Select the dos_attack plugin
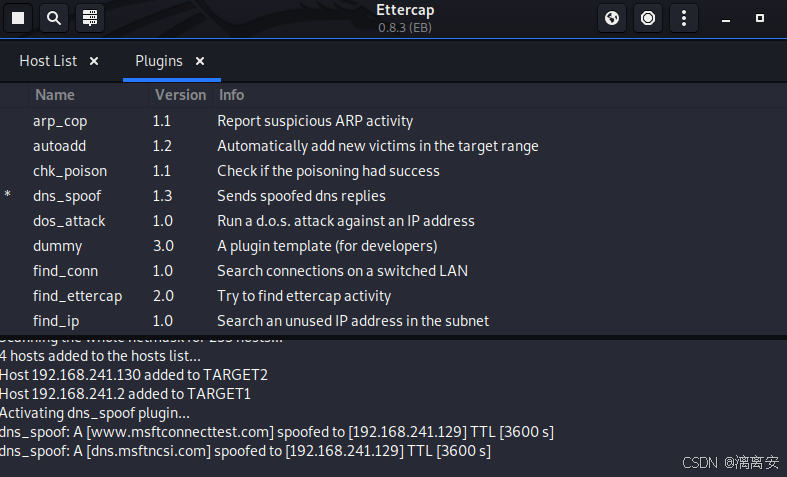787x477 pixels. tap(394, 221)
